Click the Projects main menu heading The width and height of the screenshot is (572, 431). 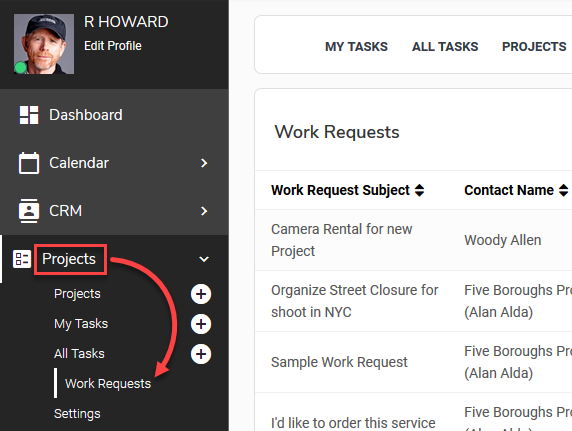(x=69, y=259)
